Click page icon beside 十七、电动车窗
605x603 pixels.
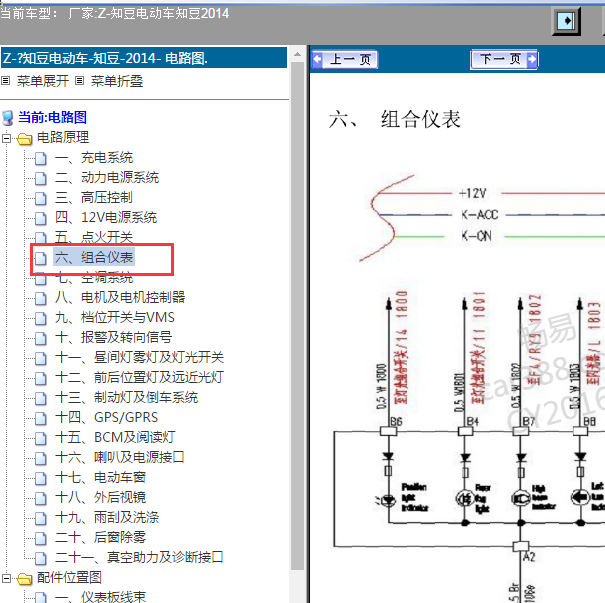click(x=41, y=479)
